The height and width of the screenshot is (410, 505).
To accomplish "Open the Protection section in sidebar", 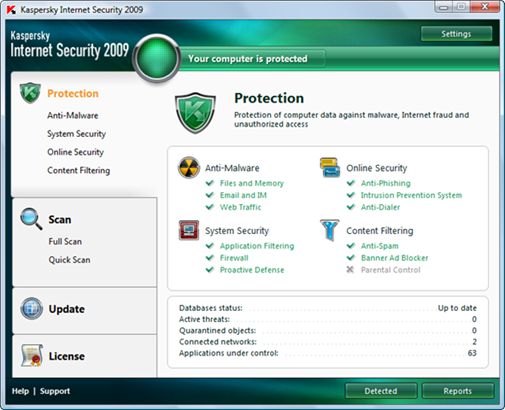I will click(x=73, y=93).
